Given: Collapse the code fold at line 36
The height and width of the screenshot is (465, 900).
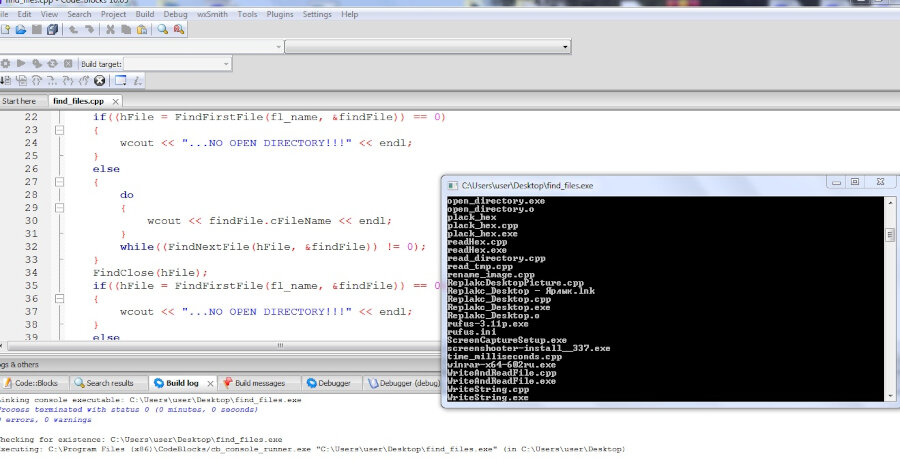Looking at the screenshot, I should pyautogui.click(x=59, y=299).
